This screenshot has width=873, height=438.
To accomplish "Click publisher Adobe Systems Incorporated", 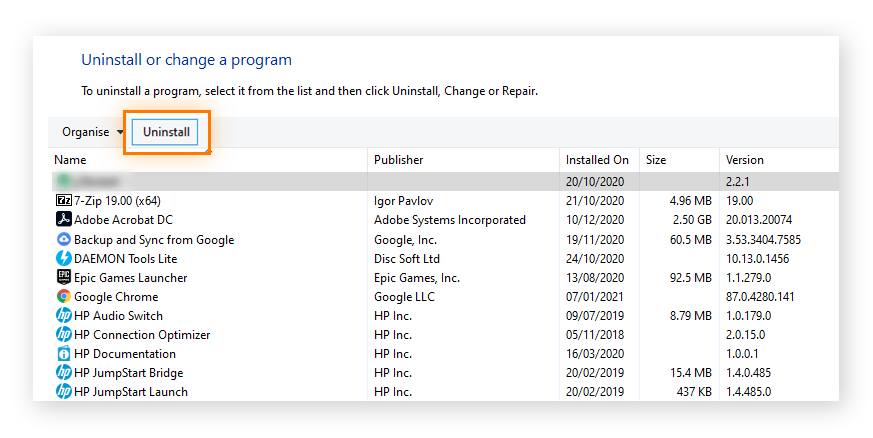I will (x=450, y=220).
